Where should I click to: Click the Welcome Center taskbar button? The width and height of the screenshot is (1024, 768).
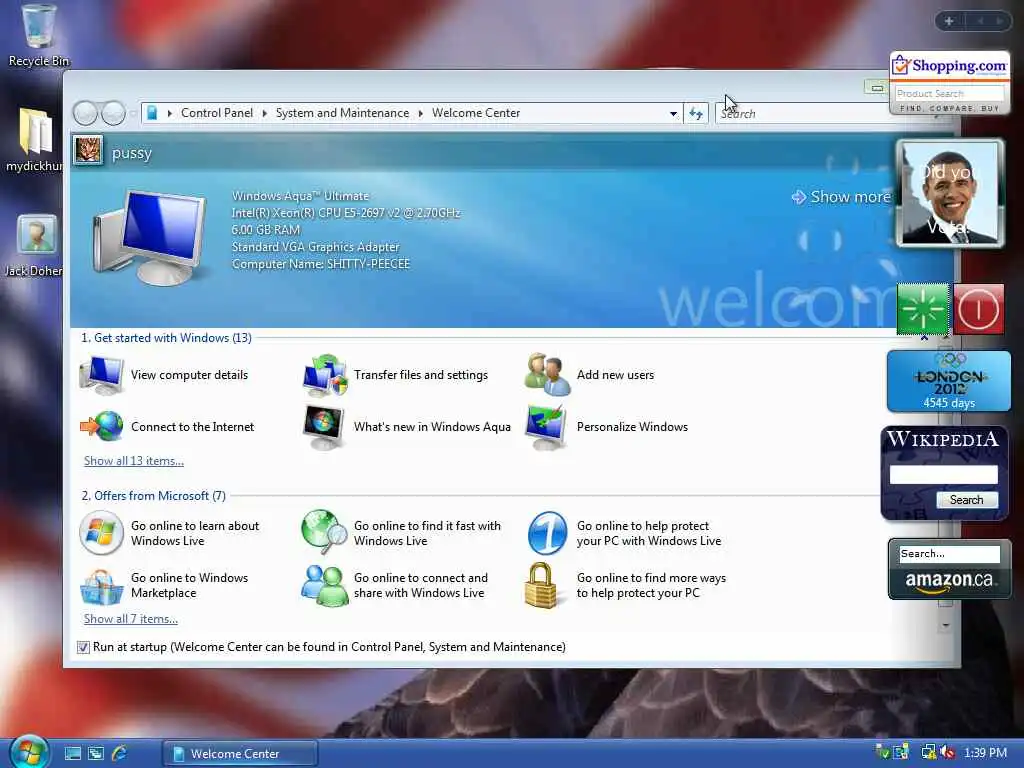click(x=240, y=753)
